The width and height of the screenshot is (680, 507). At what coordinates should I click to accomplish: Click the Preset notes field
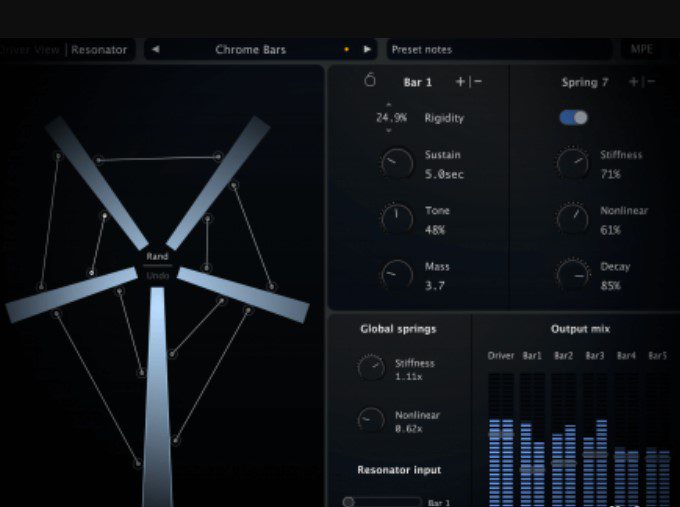coord(499,50)
